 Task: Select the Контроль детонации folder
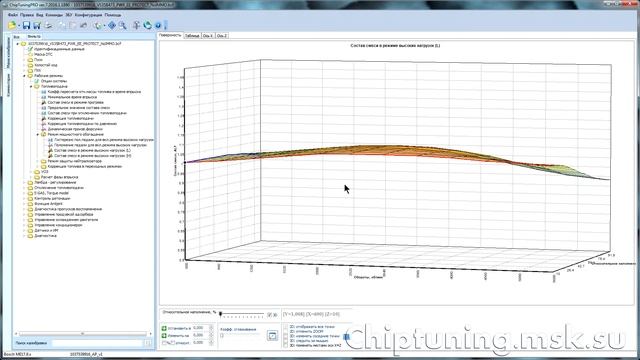tap(52, 198)
